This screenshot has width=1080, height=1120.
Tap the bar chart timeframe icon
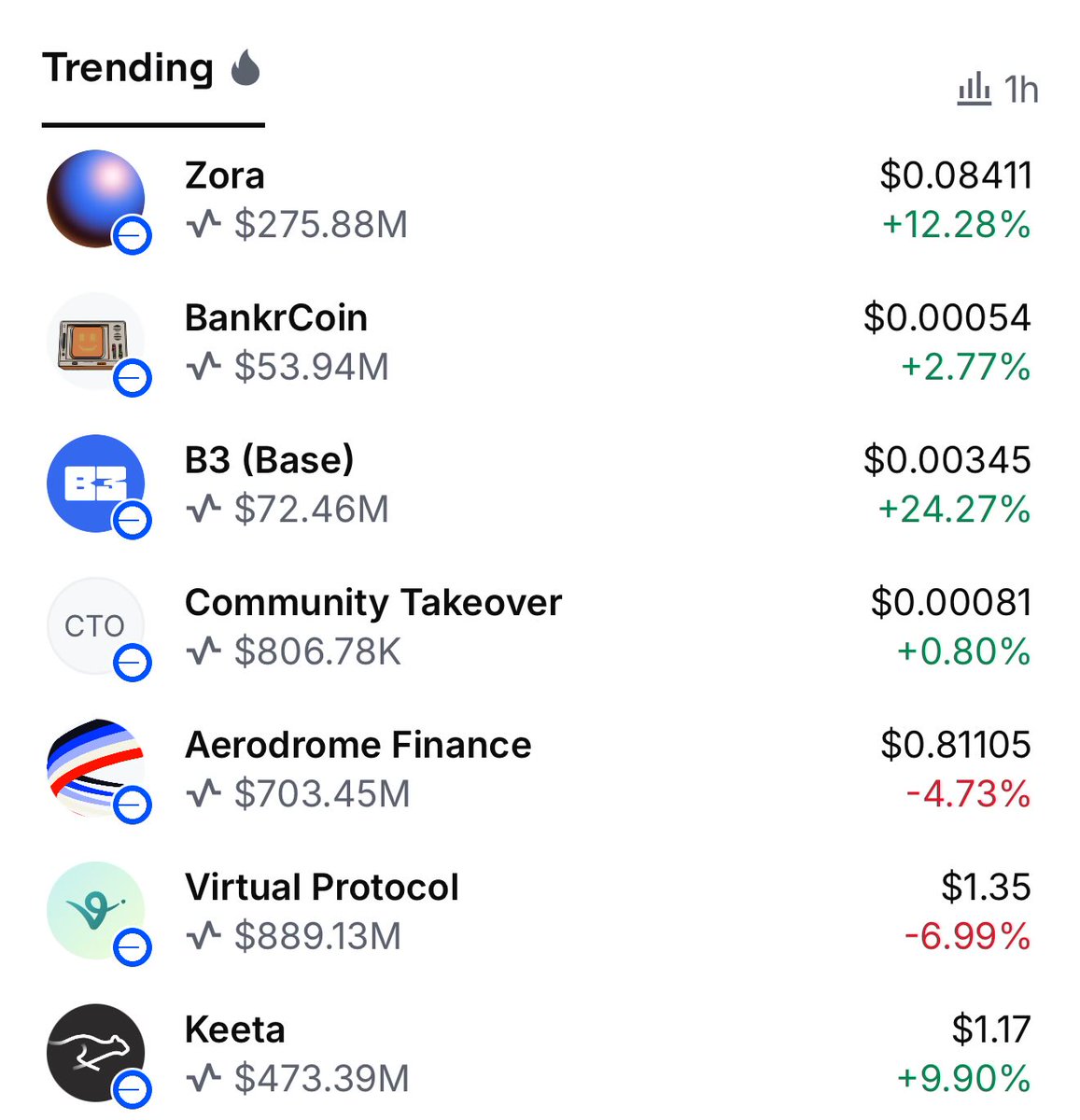[975, 90]
